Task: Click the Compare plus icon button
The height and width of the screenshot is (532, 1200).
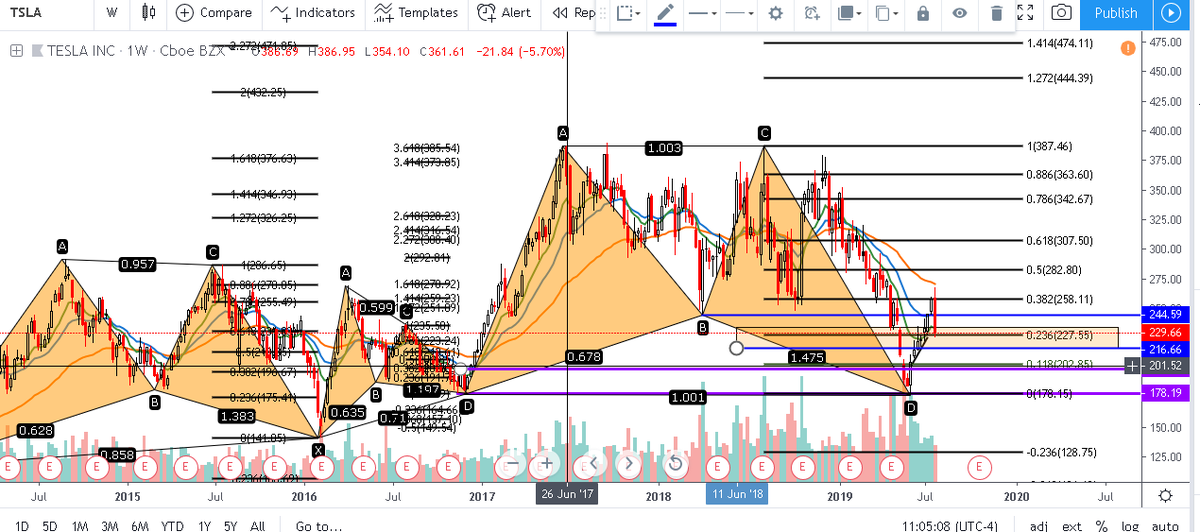Action: point(185,13)
